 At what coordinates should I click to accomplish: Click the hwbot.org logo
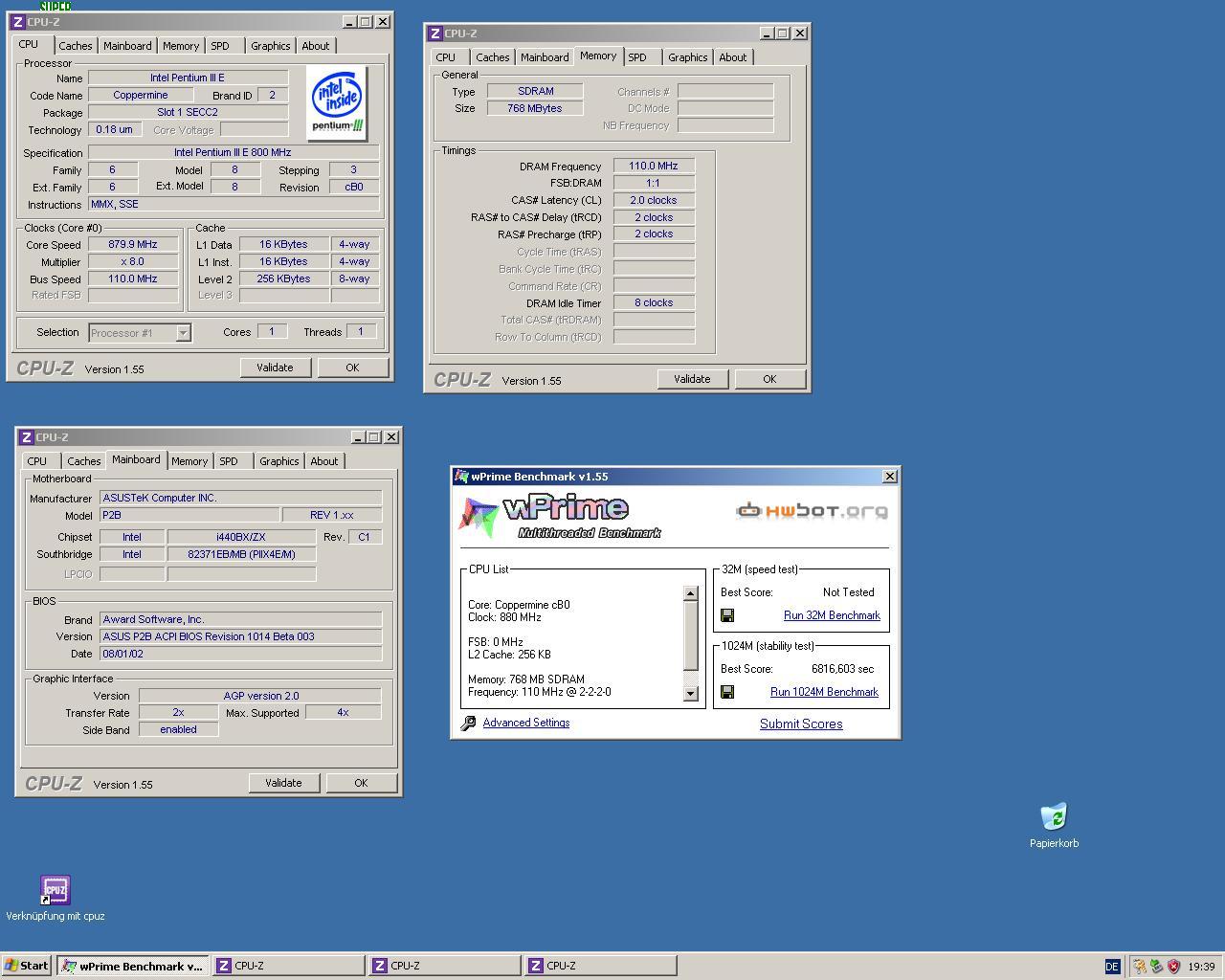click(x=812, y=510)
